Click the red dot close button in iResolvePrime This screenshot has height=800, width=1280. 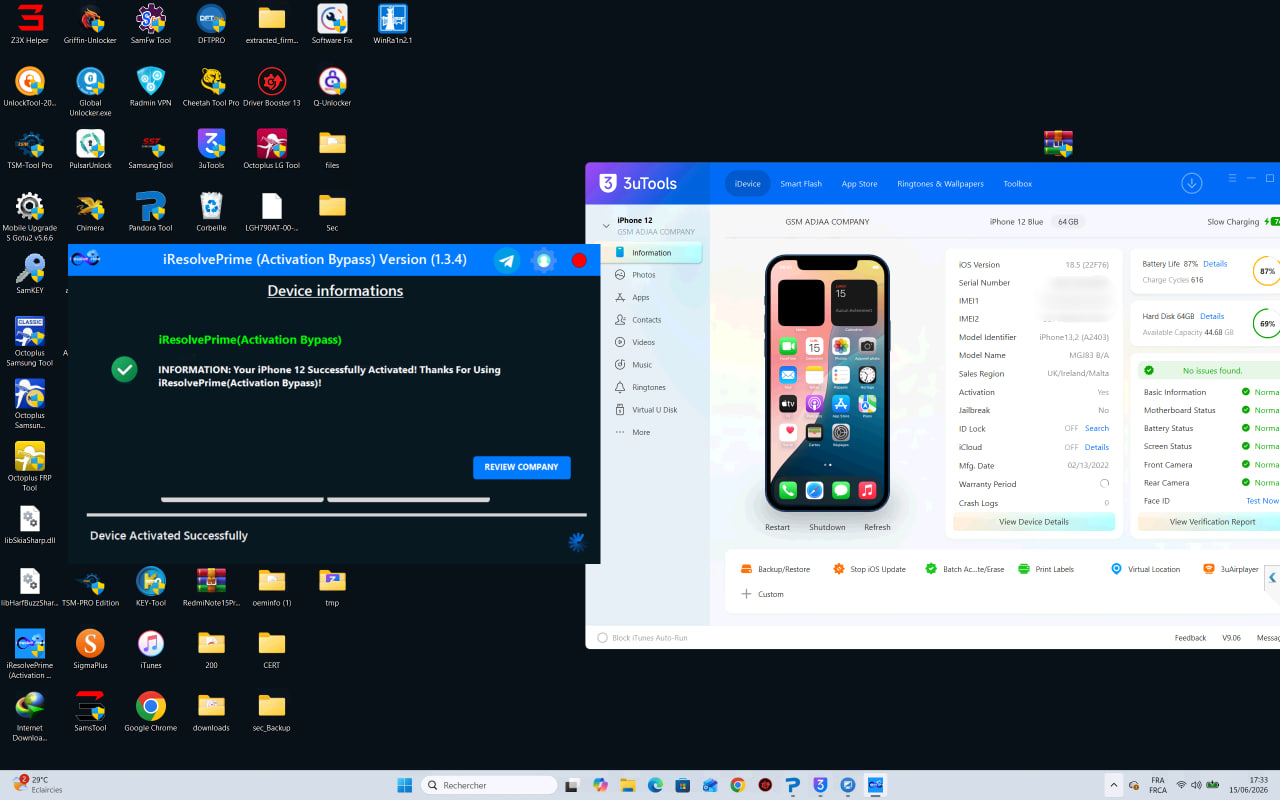[579, 260]
